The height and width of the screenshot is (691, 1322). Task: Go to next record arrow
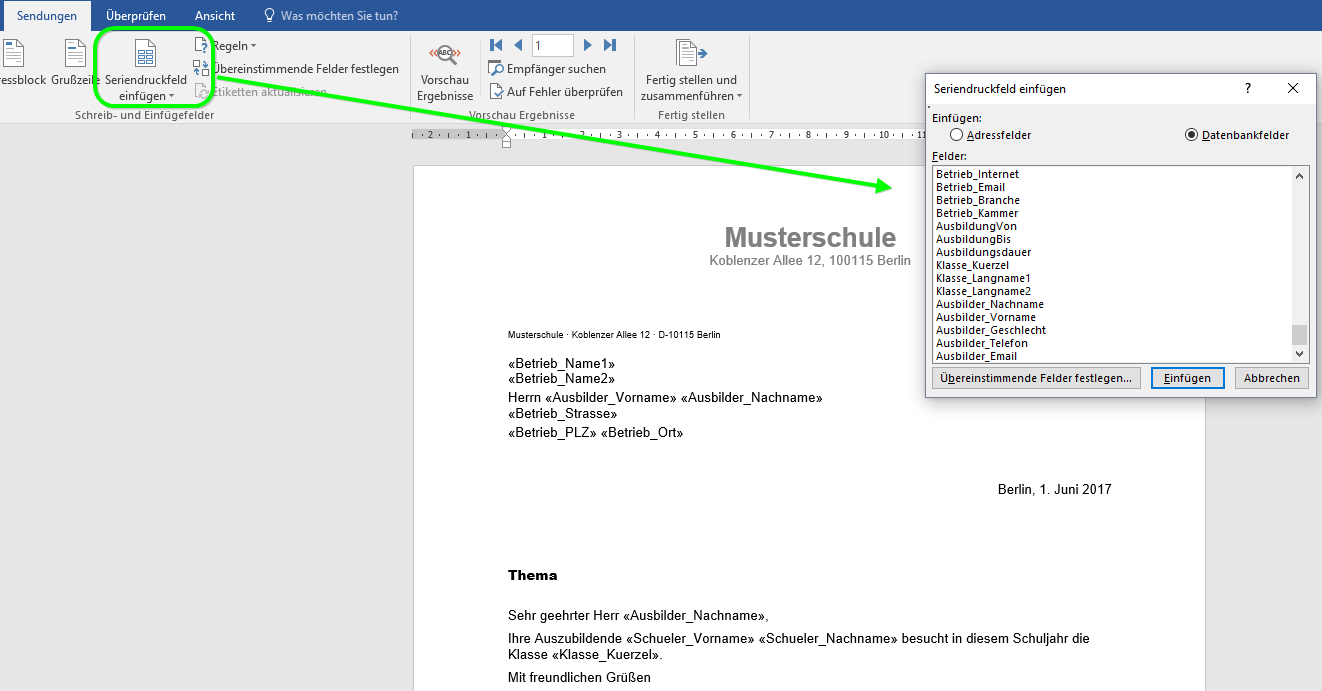click(588, 45)
